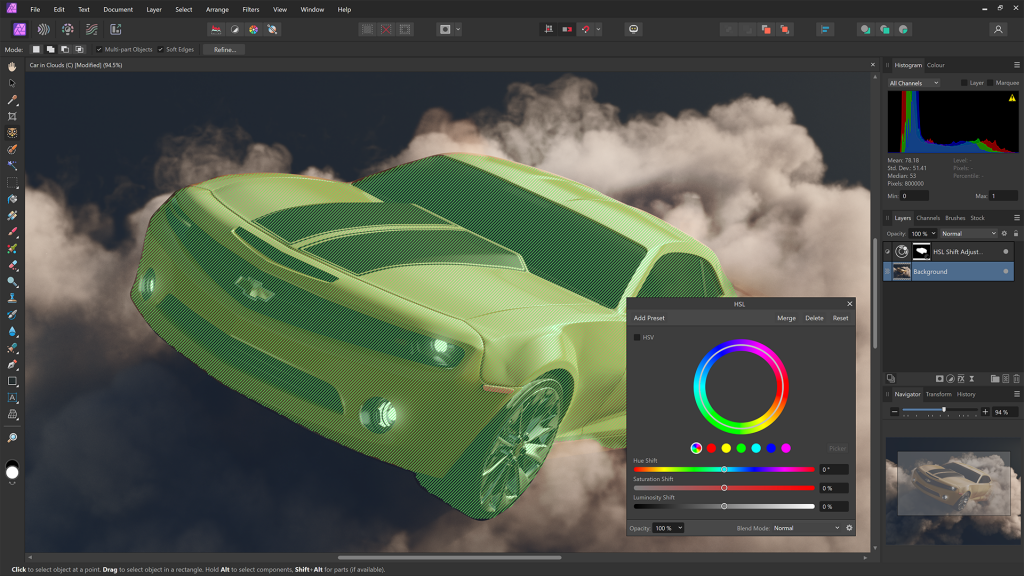This screenshot has width=1024, height=576.
Task: Select the Text tool
Action: [x=13, y=397]
